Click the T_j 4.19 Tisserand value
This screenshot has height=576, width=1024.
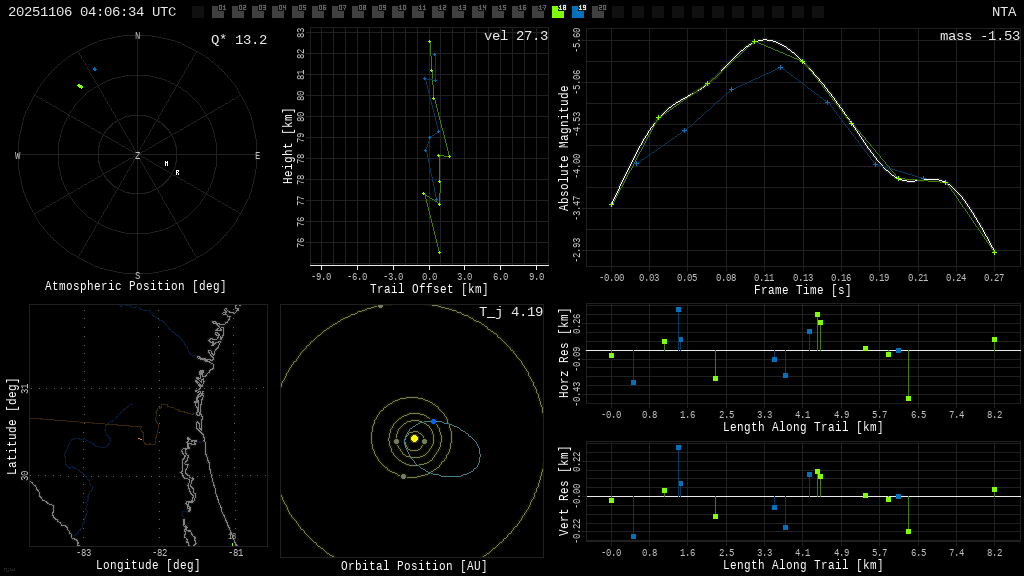511,312
